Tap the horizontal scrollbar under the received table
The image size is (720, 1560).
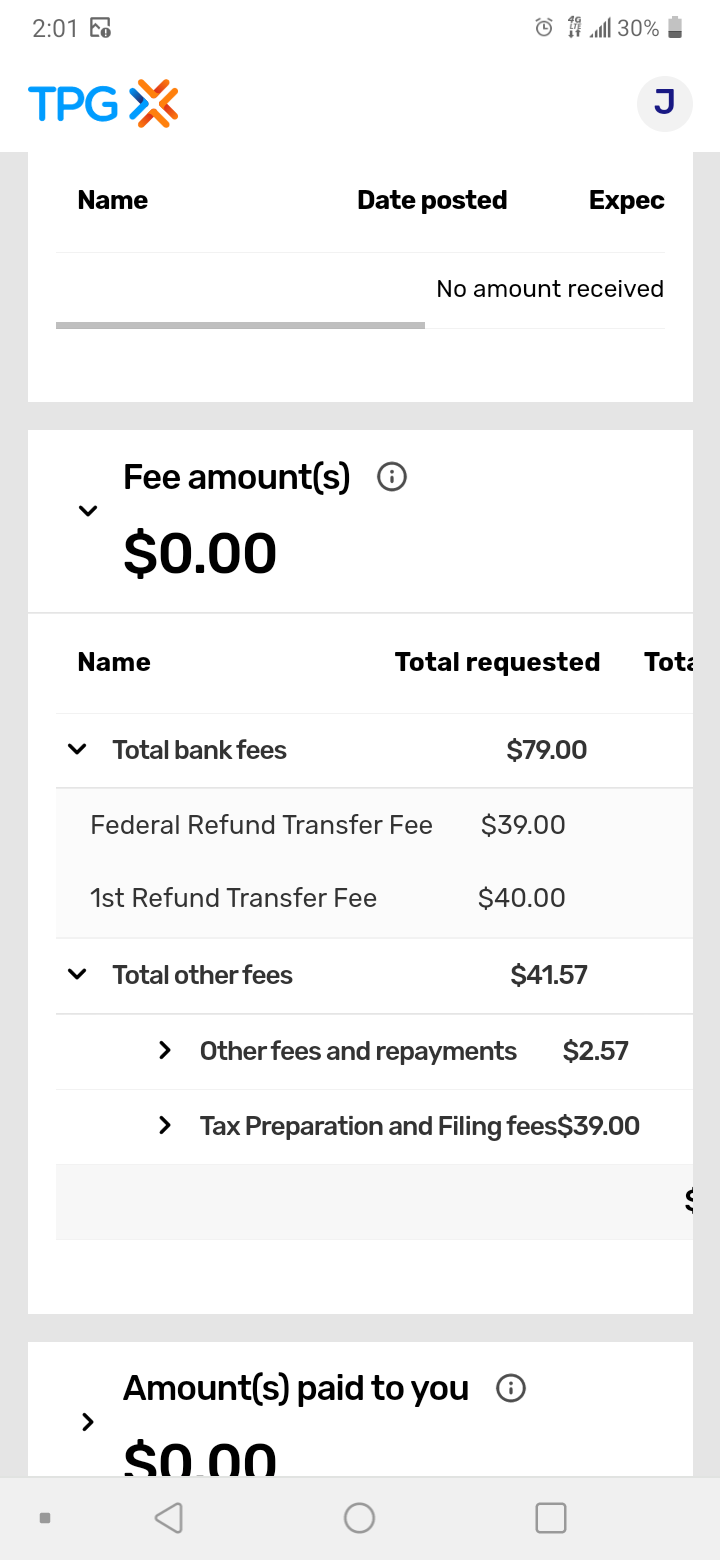(240, 325)
